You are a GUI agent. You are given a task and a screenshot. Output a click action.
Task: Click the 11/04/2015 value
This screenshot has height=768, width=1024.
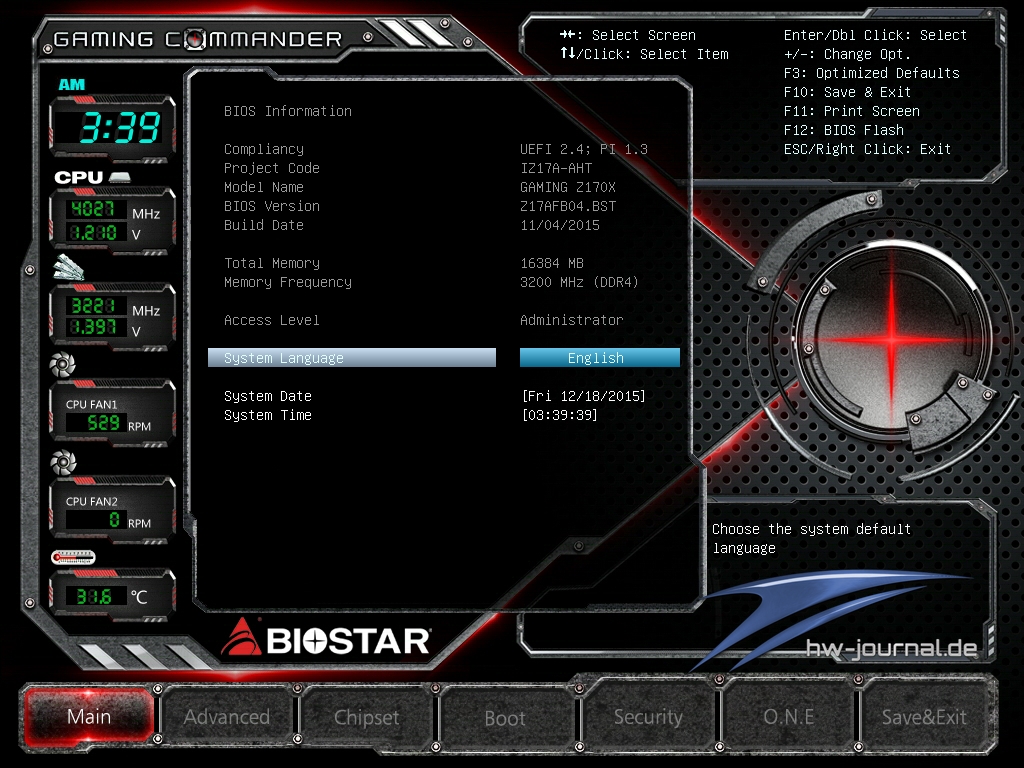560,225
